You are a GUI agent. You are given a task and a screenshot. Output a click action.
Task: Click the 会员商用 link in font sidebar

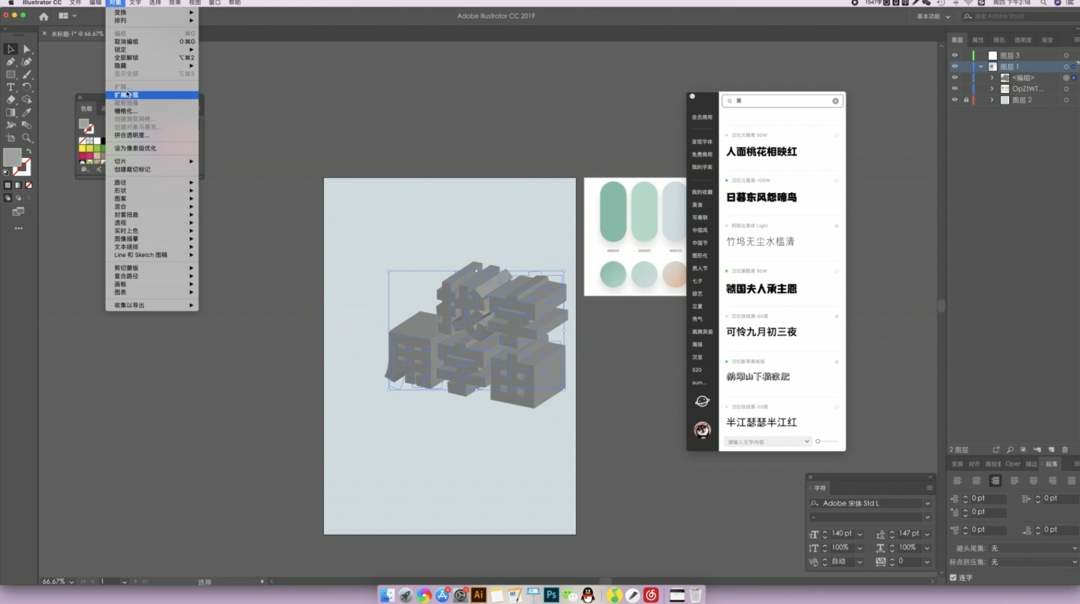(702, 117)
